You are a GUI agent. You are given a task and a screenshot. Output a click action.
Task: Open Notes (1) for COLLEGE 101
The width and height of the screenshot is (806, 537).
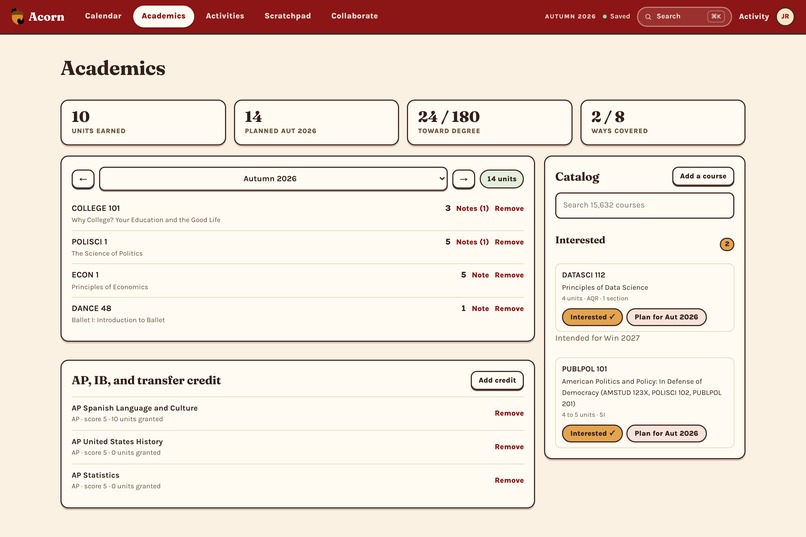click(472, 209)
